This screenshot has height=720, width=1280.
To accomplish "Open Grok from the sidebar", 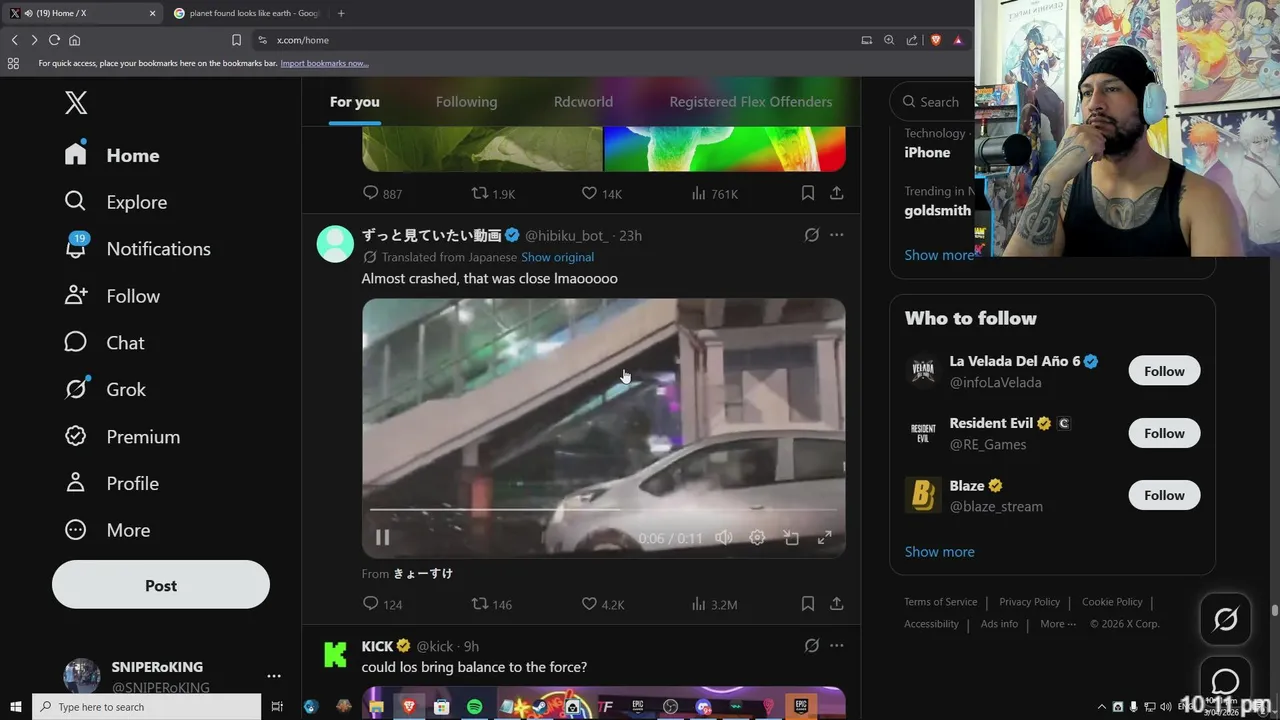I will pos(105,389).
